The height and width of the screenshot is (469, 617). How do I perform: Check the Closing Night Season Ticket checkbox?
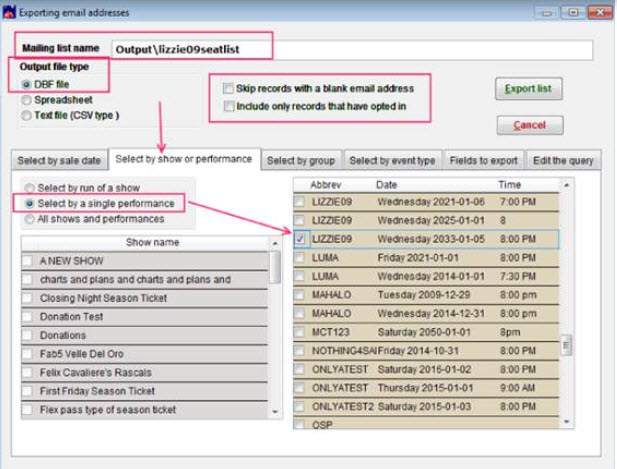28,298
